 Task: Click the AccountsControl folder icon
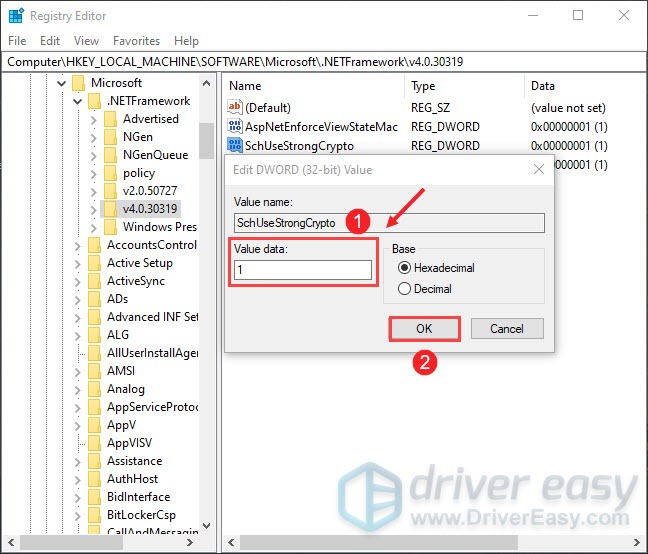tap(94, 245)
